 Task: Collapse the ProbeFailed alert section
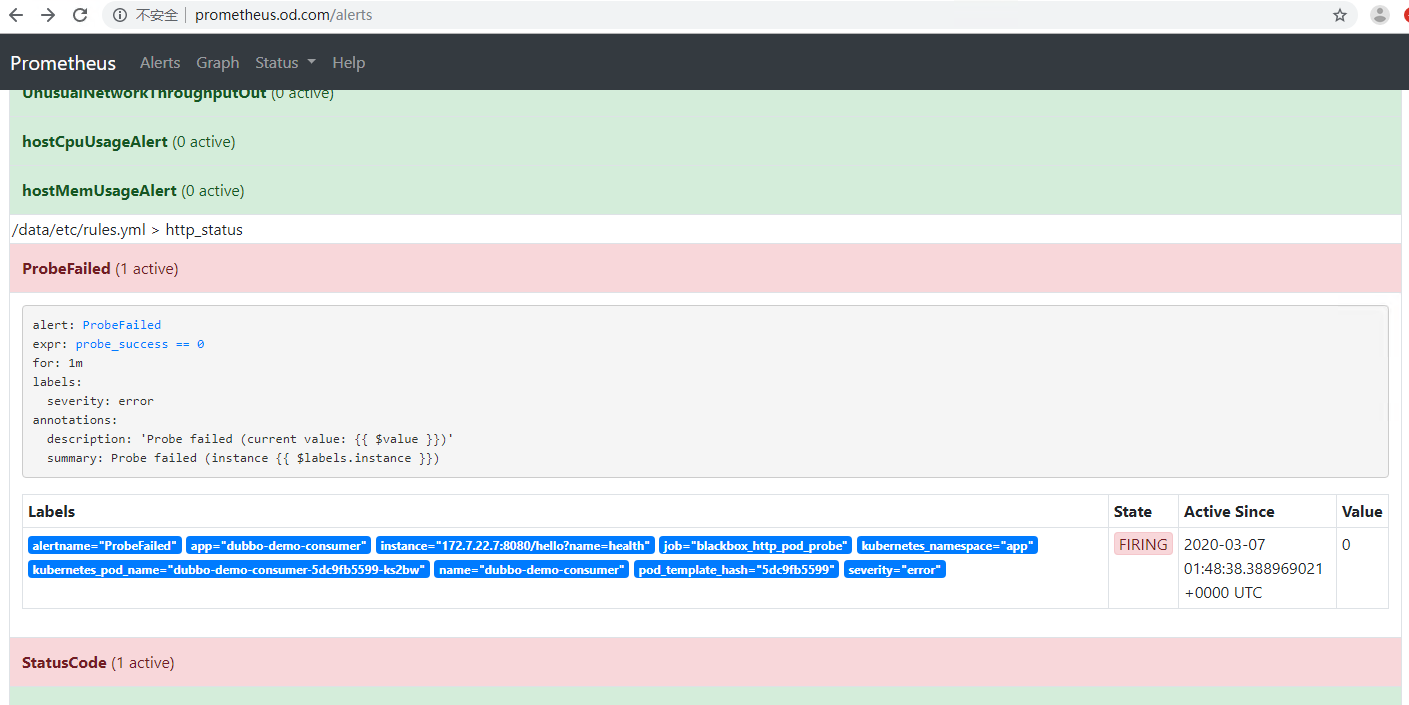tap(66, 269)
